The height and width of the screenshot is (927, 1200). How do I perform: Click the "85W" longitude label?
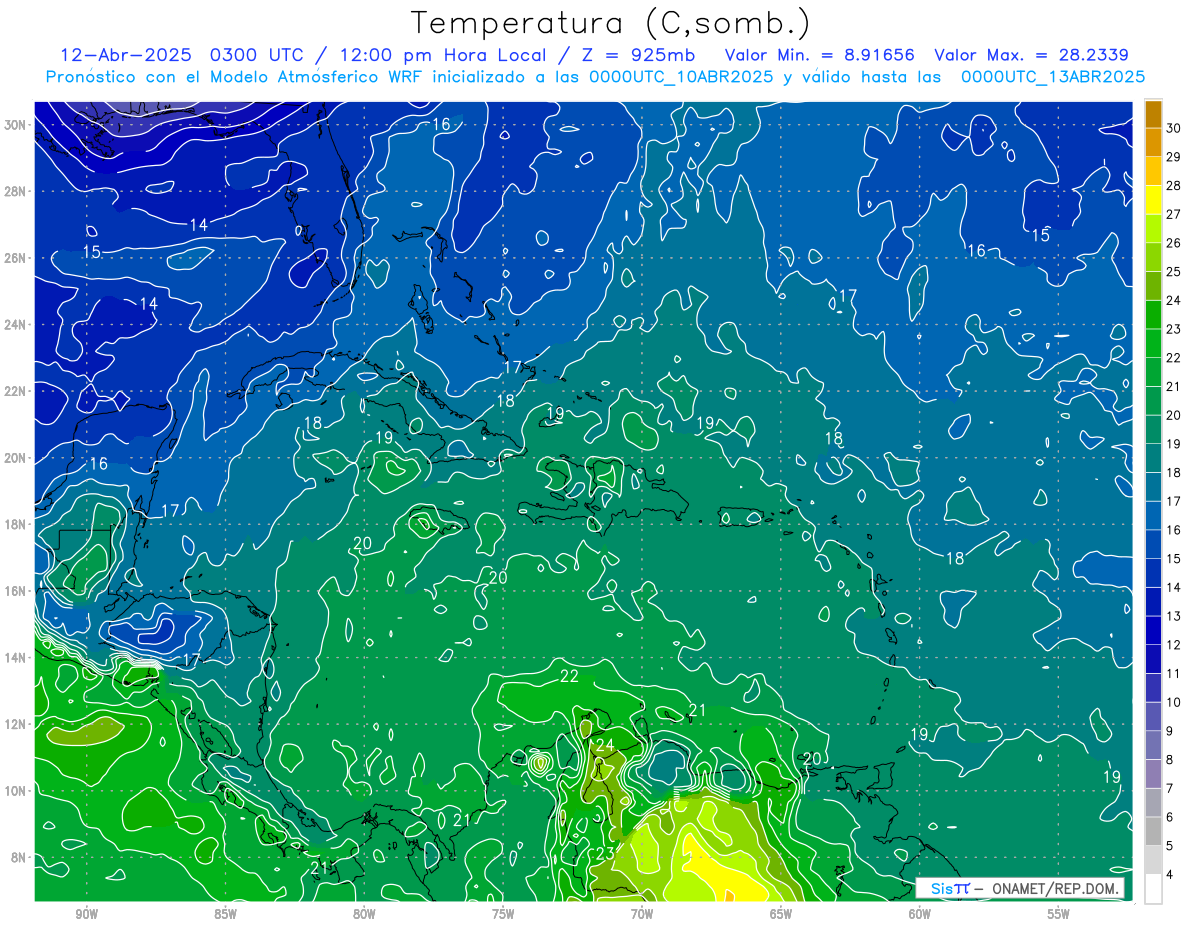pyautogui.click(x=225, y=914)
